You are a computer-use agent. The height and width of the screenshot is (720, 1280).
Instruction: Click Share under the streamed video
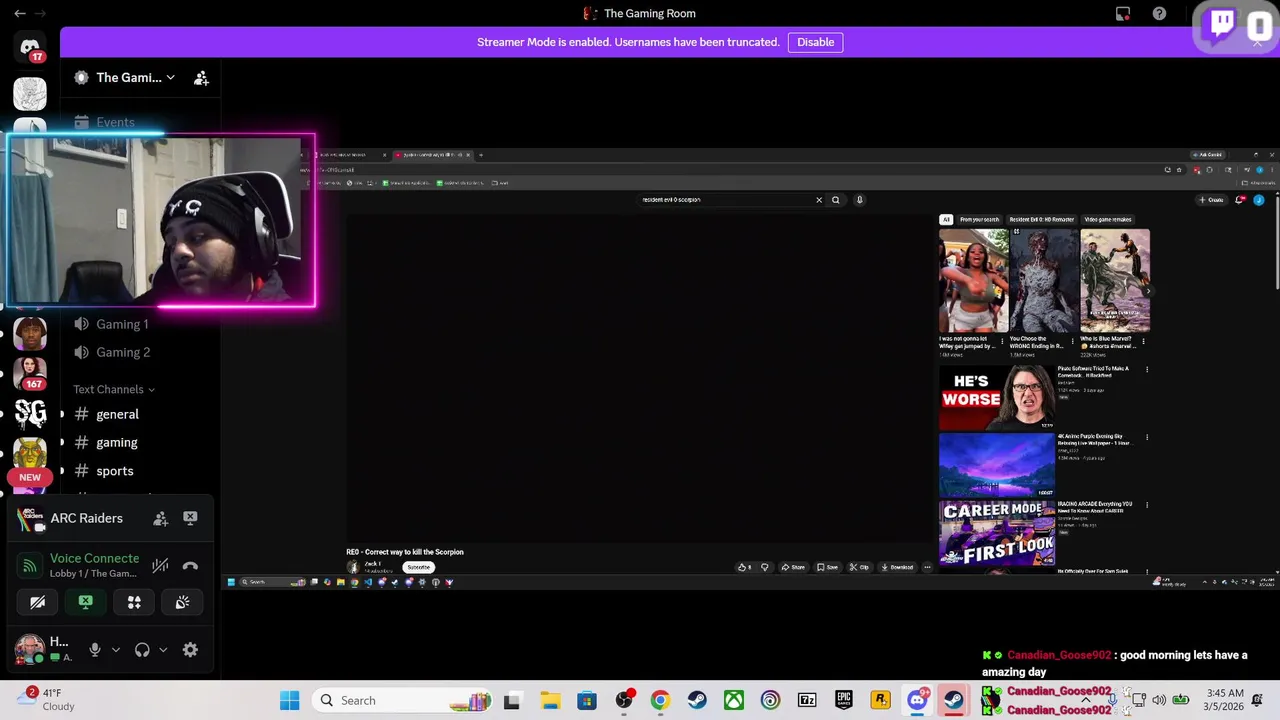pyautogui.click(x=793, y=567)
